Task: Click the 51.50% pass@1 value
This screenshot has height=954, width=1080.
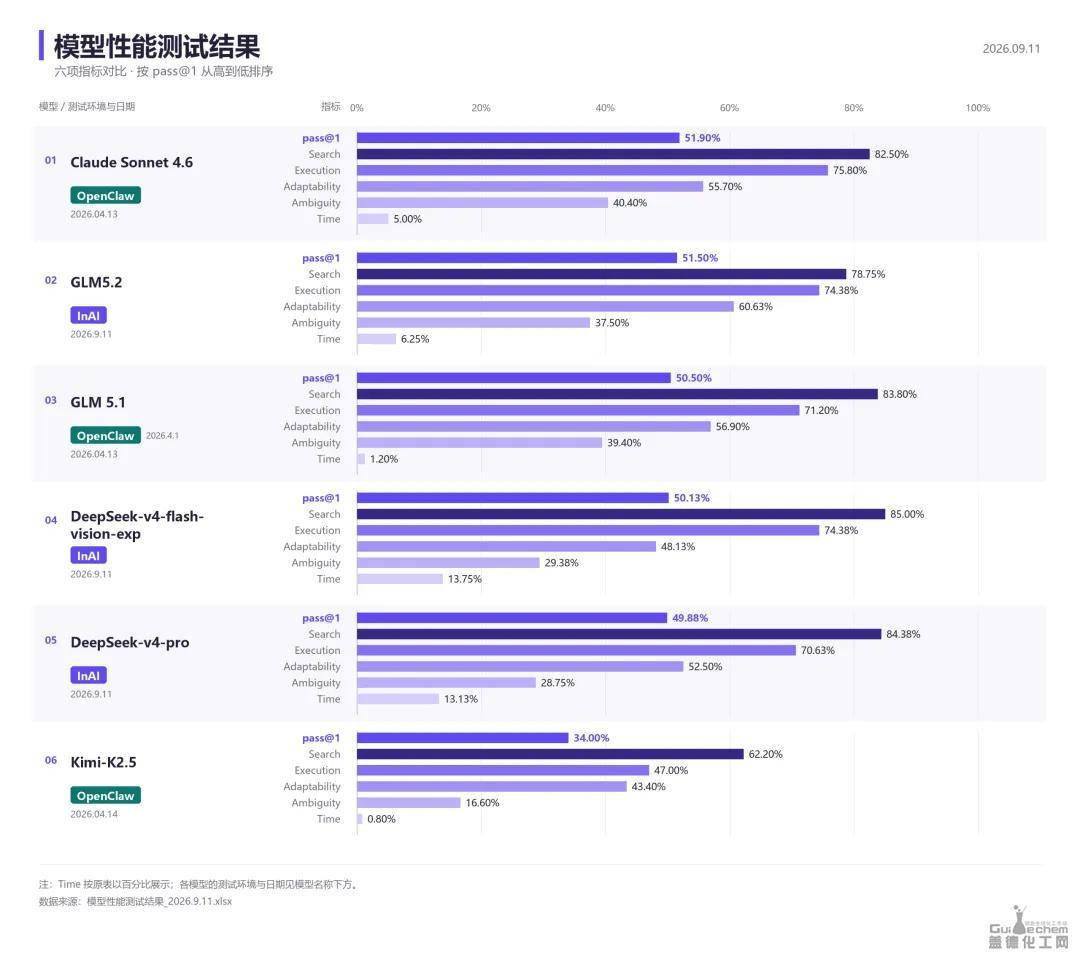Action: 700,258
